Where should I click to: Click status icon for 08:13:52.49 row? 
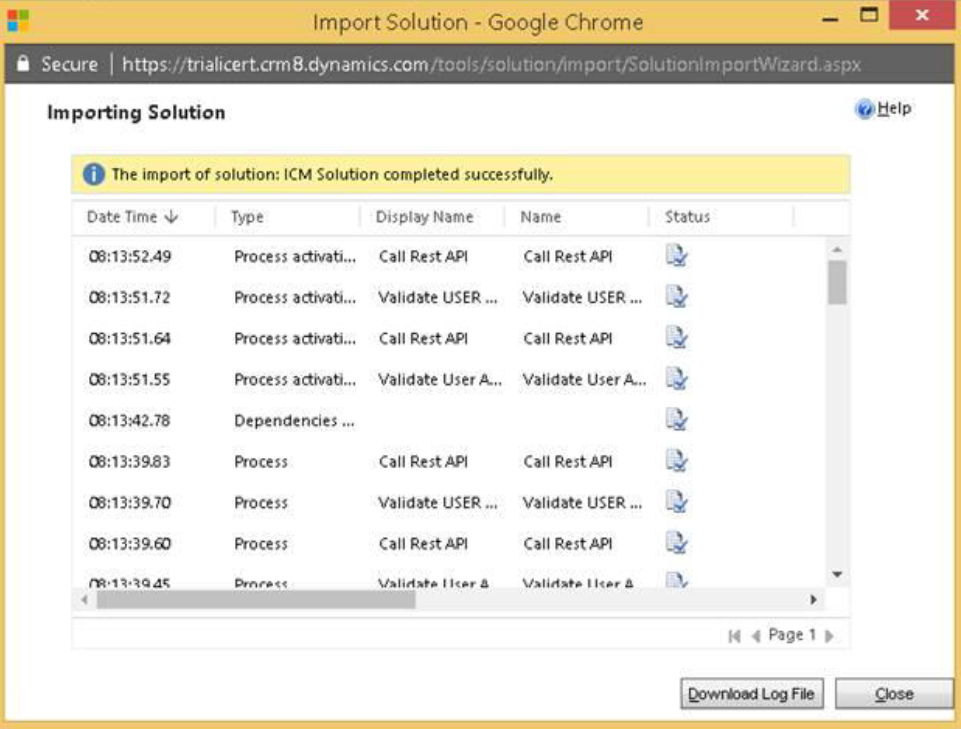click(677, 256)
